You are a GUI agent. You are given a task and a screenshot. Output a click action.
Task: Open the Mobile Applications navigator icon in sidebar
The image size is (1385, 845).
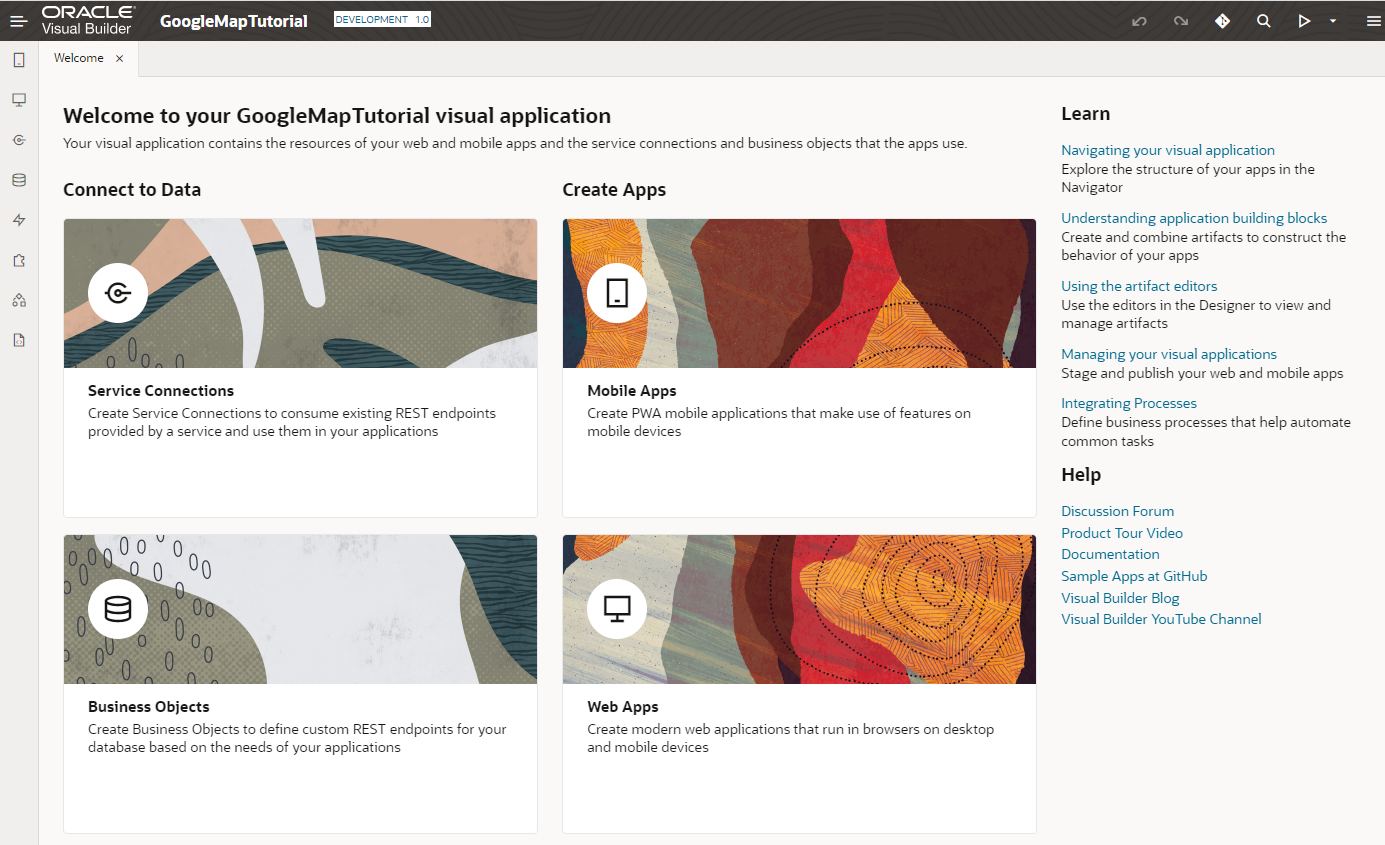tap(18, 60)
